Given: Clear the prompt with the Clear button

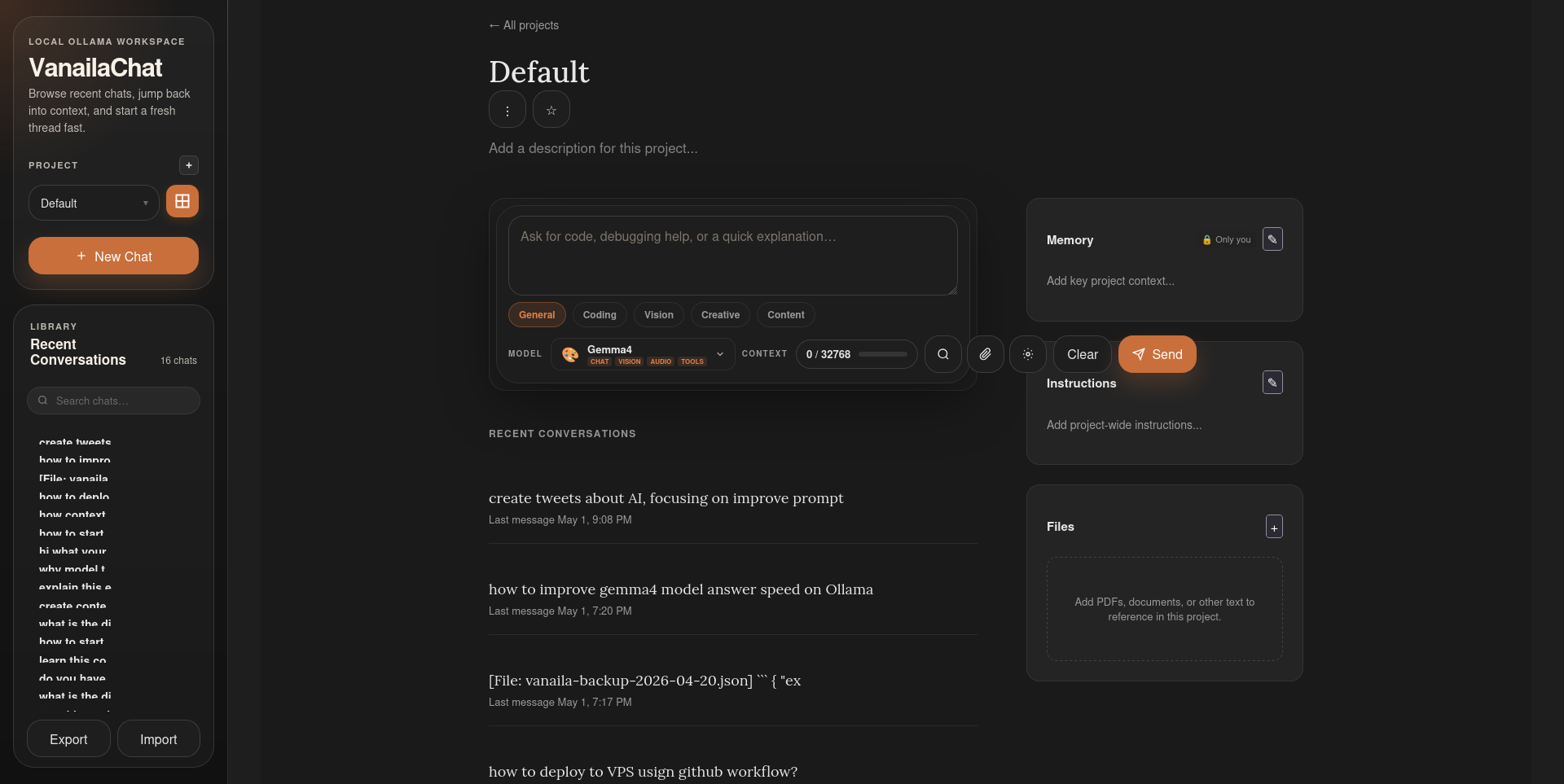Looking at the screenshot, I should coord(1083,354).
